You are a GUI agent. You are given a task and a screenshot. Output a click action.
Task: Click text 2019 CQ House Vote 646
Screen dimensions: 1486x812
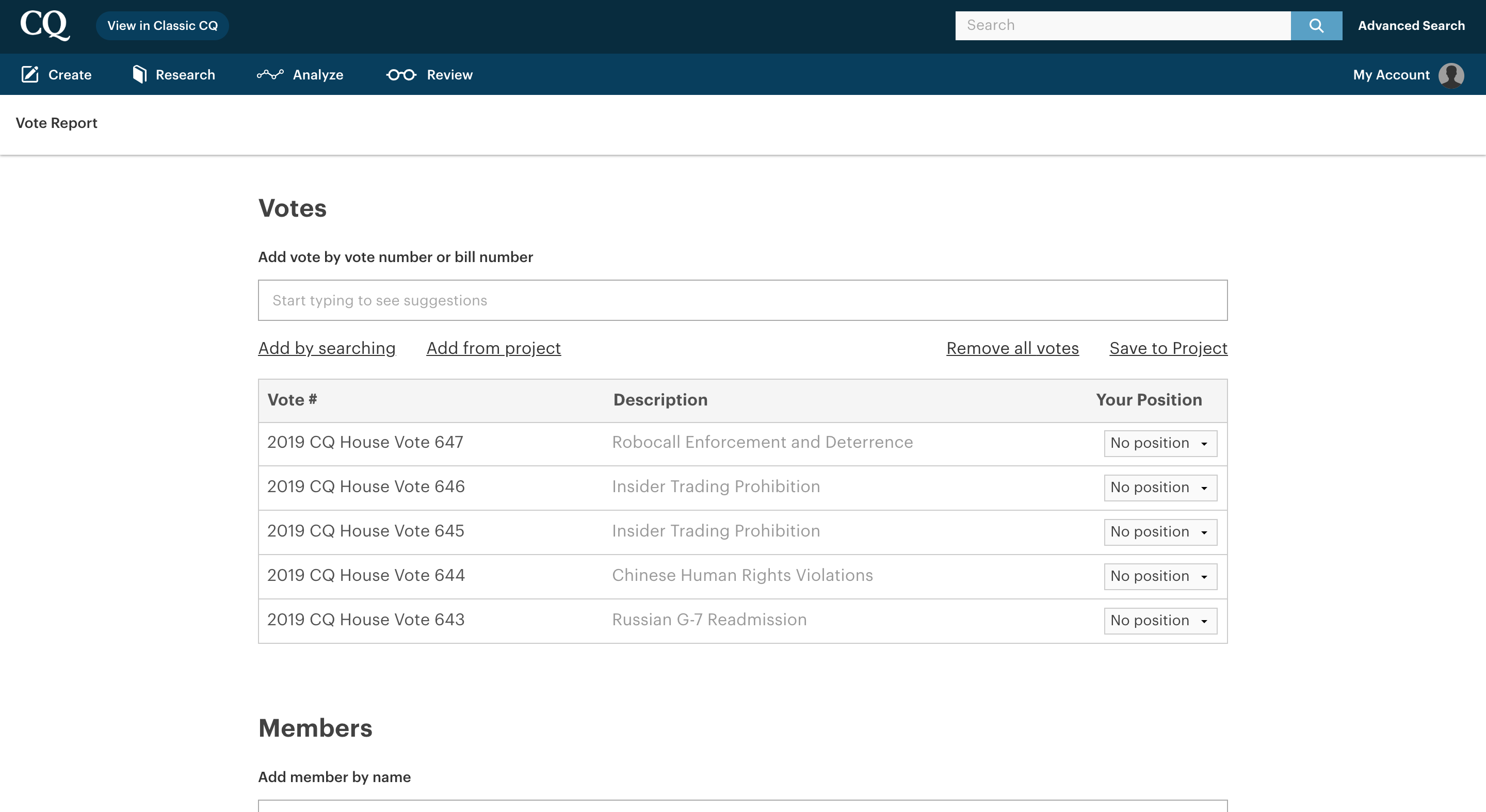coord(366,486)
